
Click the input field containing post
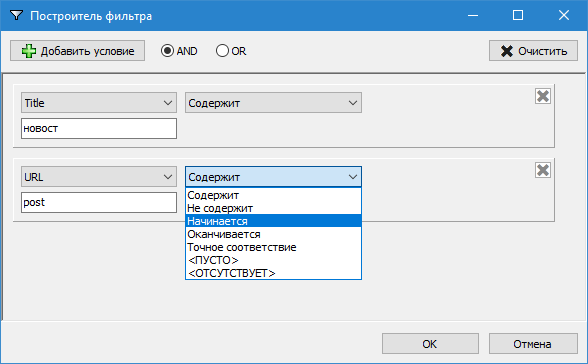pos(99,202)
